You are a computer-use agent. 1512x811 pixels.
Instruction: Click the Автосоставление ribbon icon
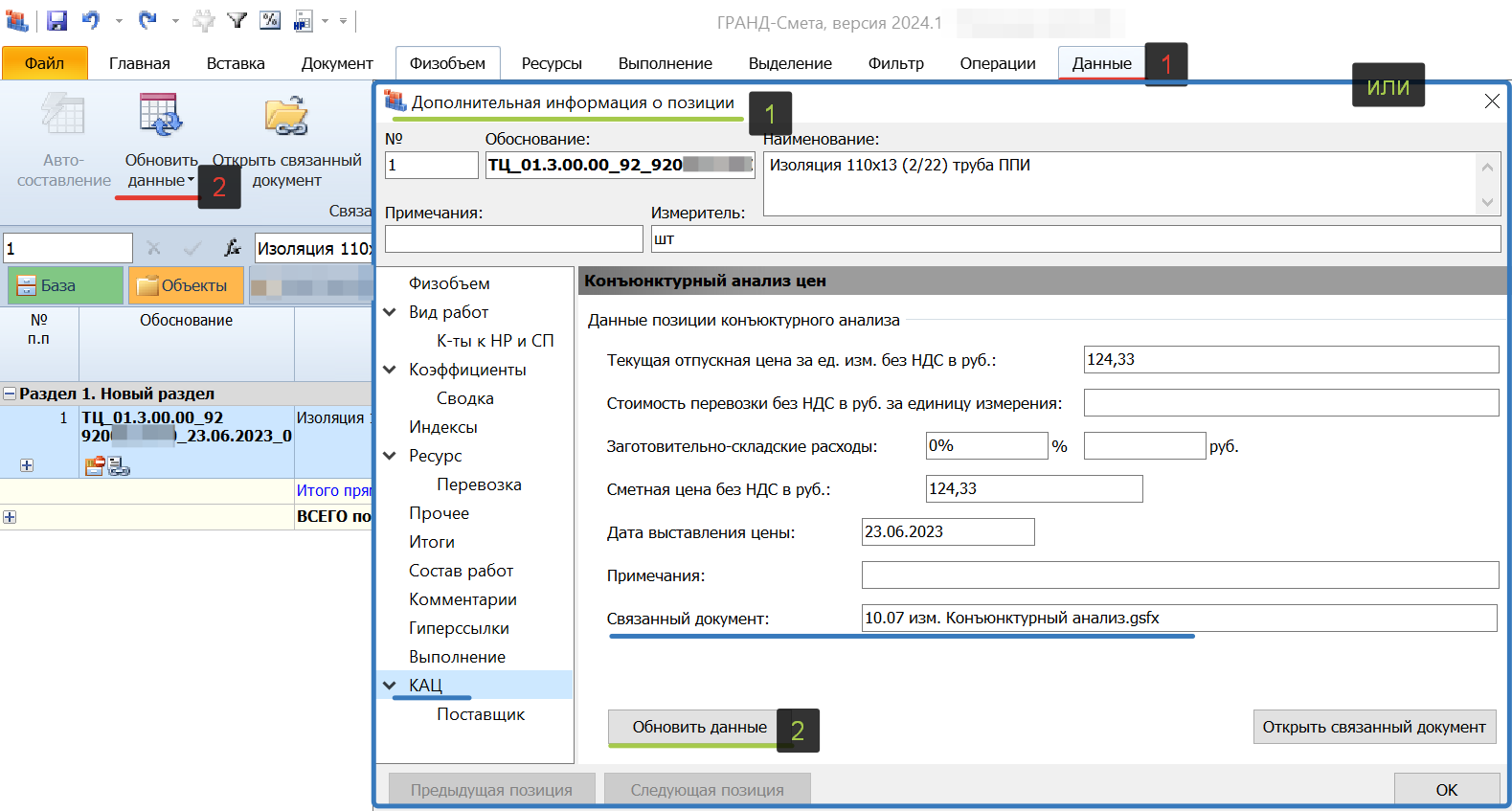pyautogui.click(x=63, y=115)
